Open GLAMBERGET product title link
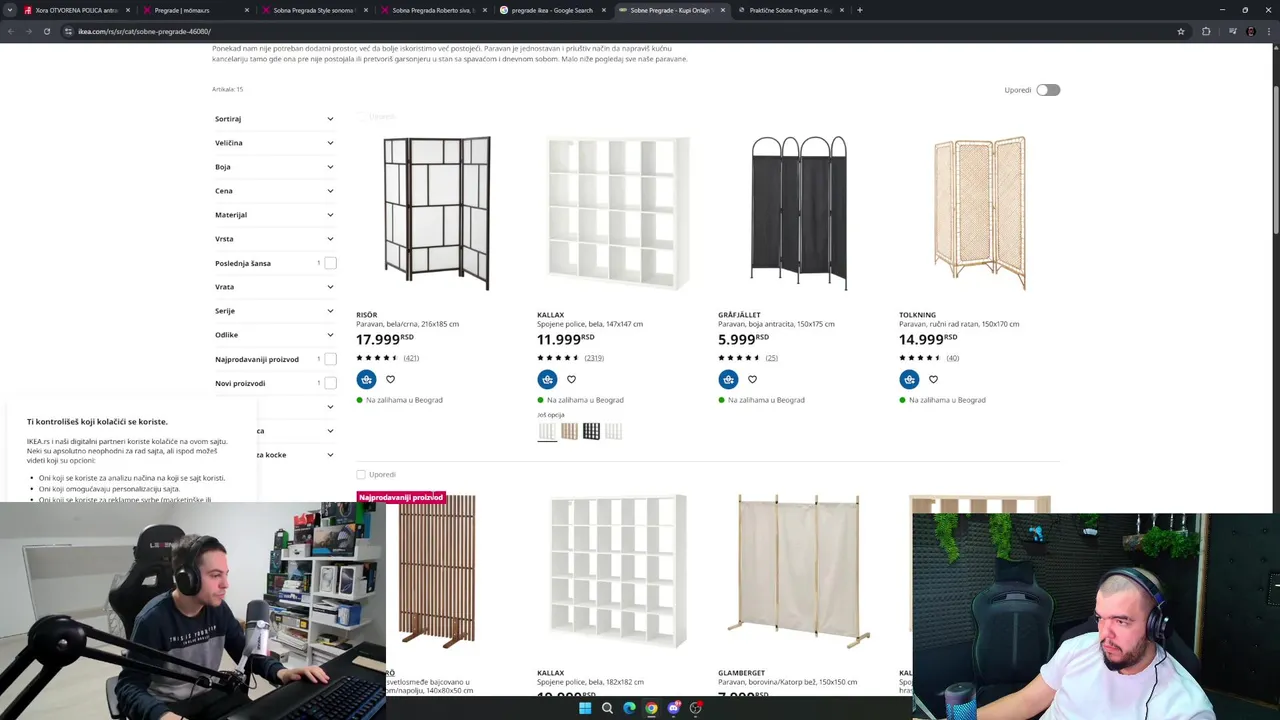Image resolution: width=1280 pixels, height=720 pixels. 741,673
